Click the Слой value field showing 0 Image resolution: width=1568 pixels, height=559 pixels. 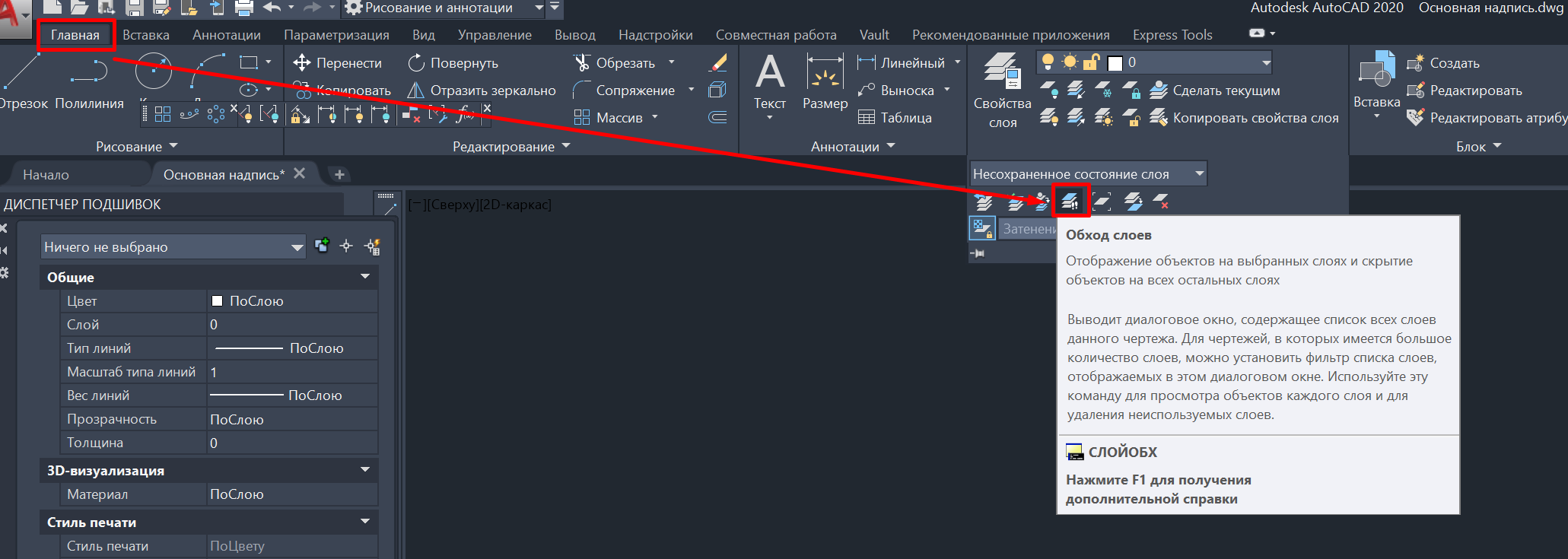click(x=293, y=325)
